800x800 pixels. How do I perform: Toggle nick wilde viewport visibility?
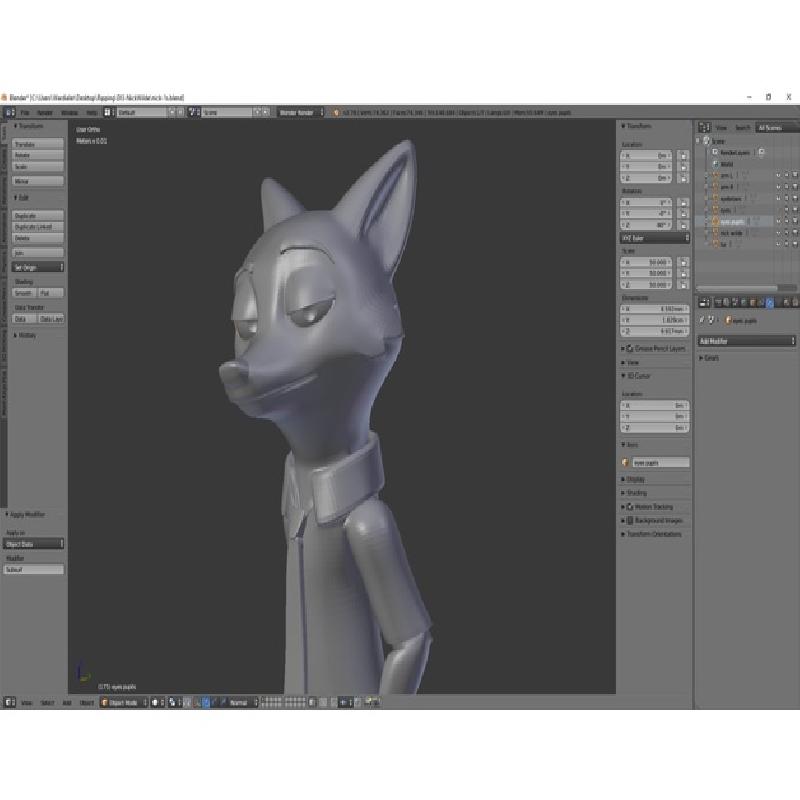coord(778,233)
